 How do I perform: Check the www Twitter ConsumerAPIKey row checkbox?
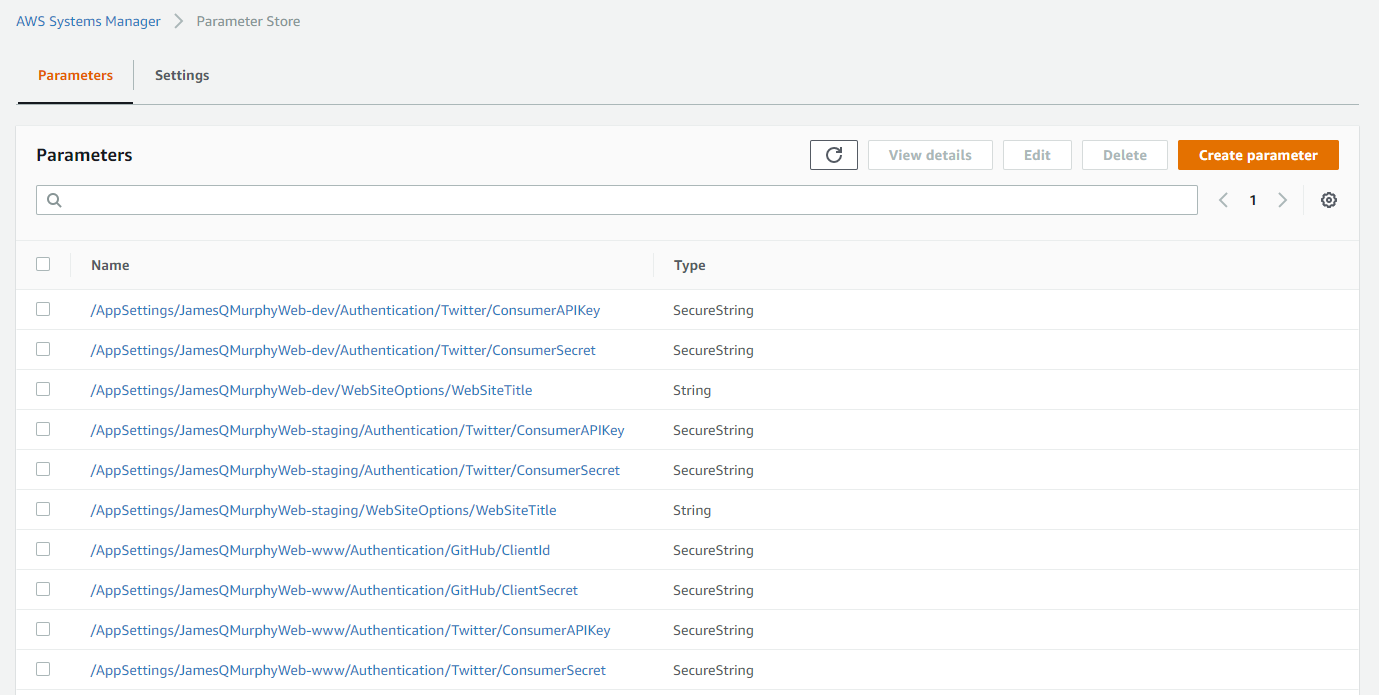[x=43, y=629]
